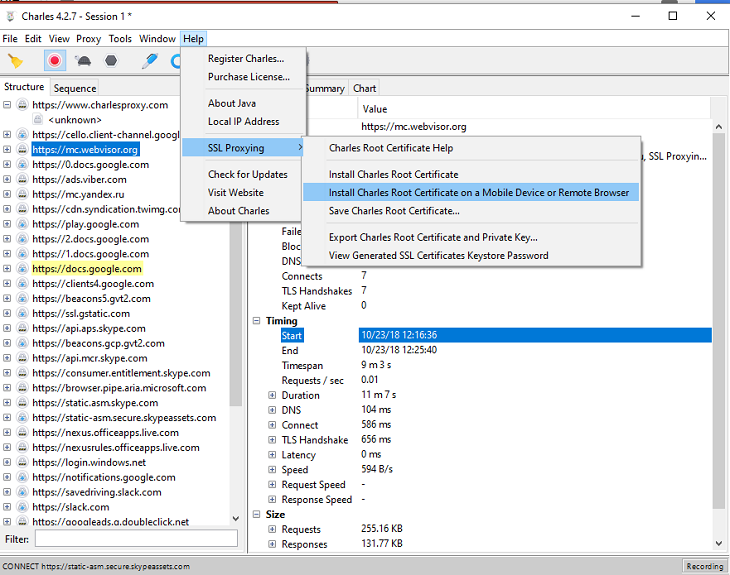Click into the Filter text field
Viewport: 730px width, 575px height.
pyautogui.click(x=136, y=539)
